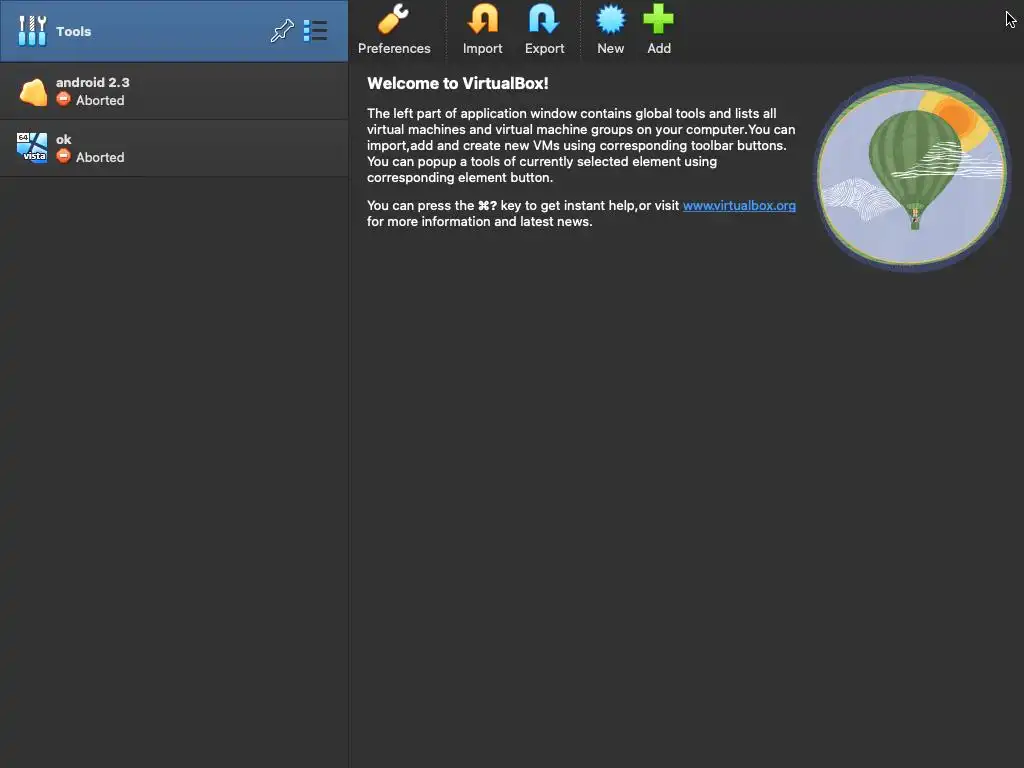Viewport: 1024px width, 768px height.
Task: Click the Import appliance arrow icon
Action: [483, 19]
